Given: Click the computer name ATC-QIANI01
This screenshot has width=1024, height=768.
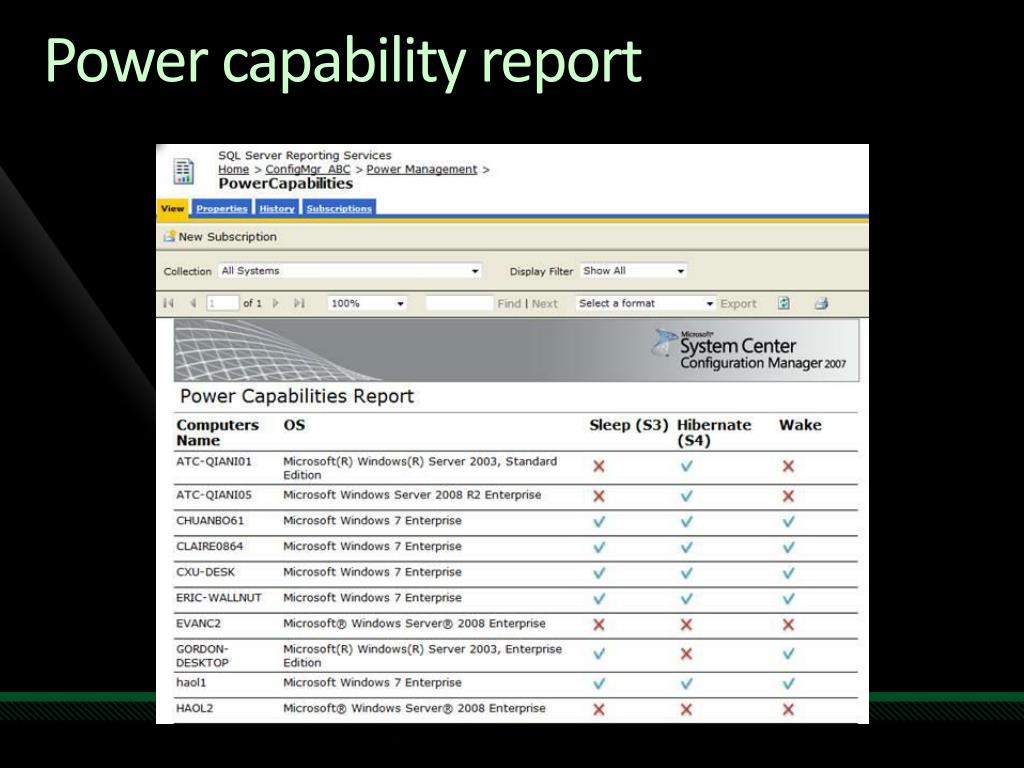Looking at the screenshot, I should [x=214, y=462].
